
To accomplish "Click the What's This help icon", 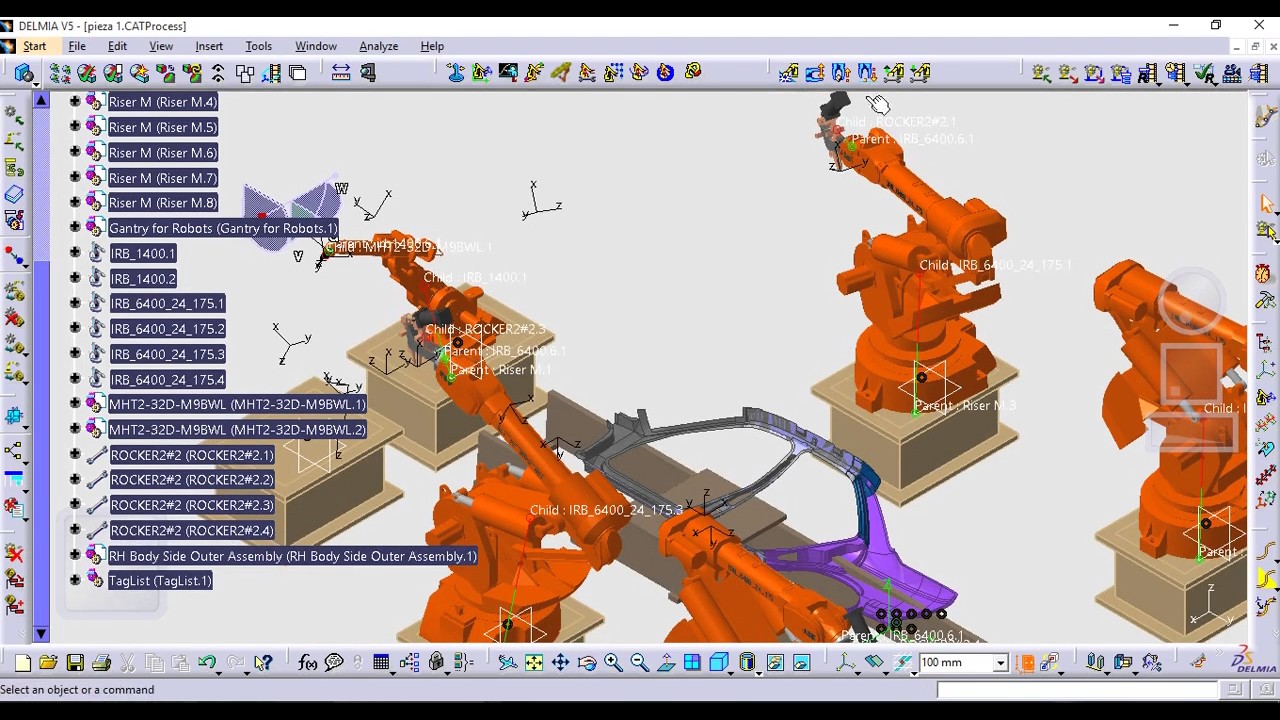I will 263,662.
